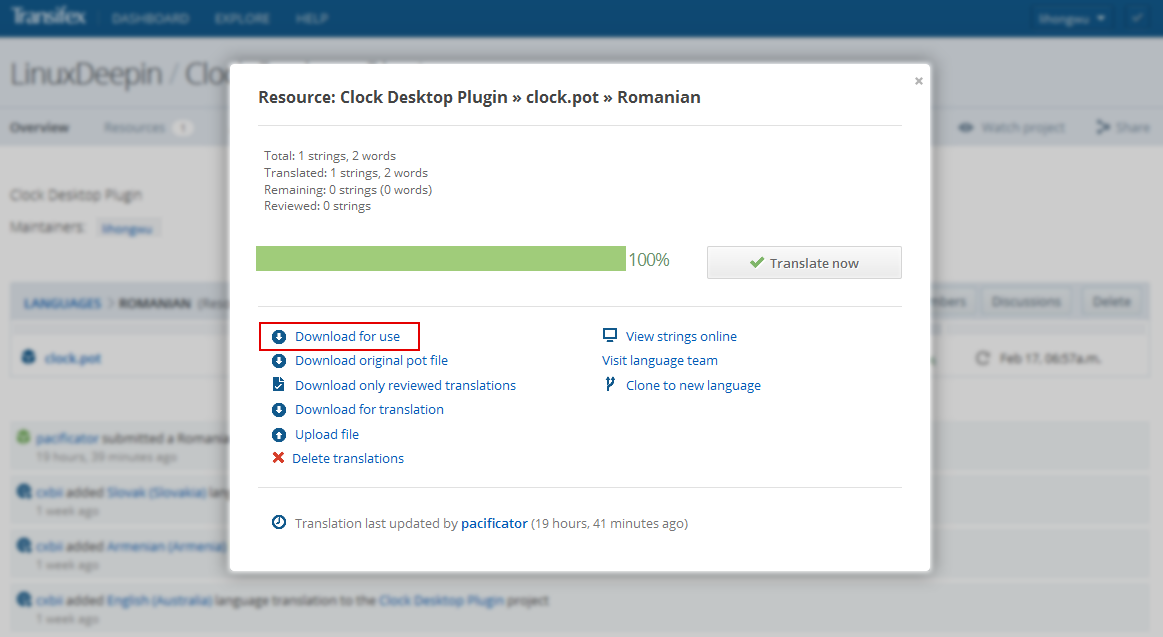The height and width of the screenshot is (637, 1163).
Task: Click the fork icon beside Clone to new language
Action: click(x=610, y=384)
